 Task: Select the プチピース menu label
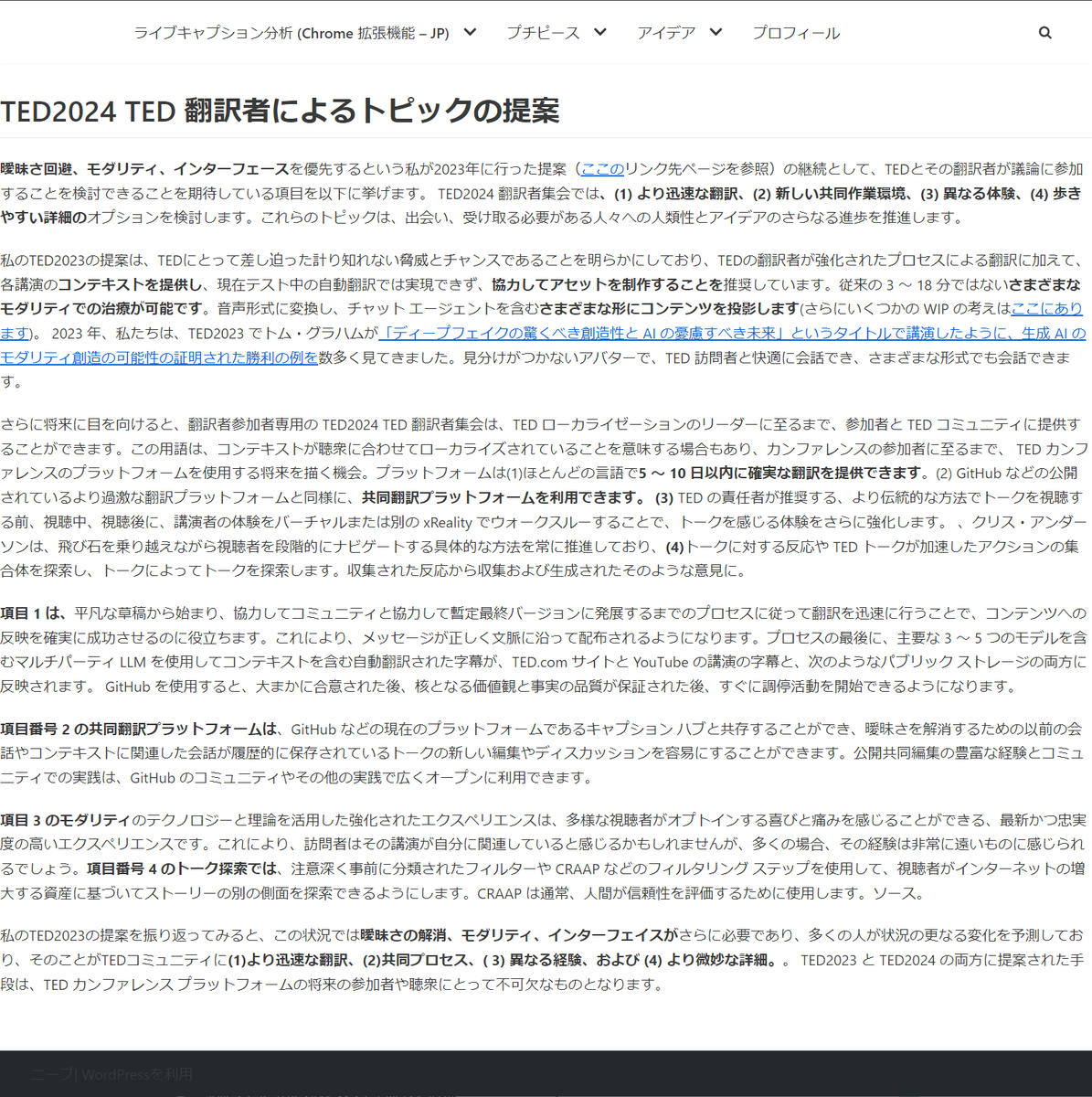[543, 32]
